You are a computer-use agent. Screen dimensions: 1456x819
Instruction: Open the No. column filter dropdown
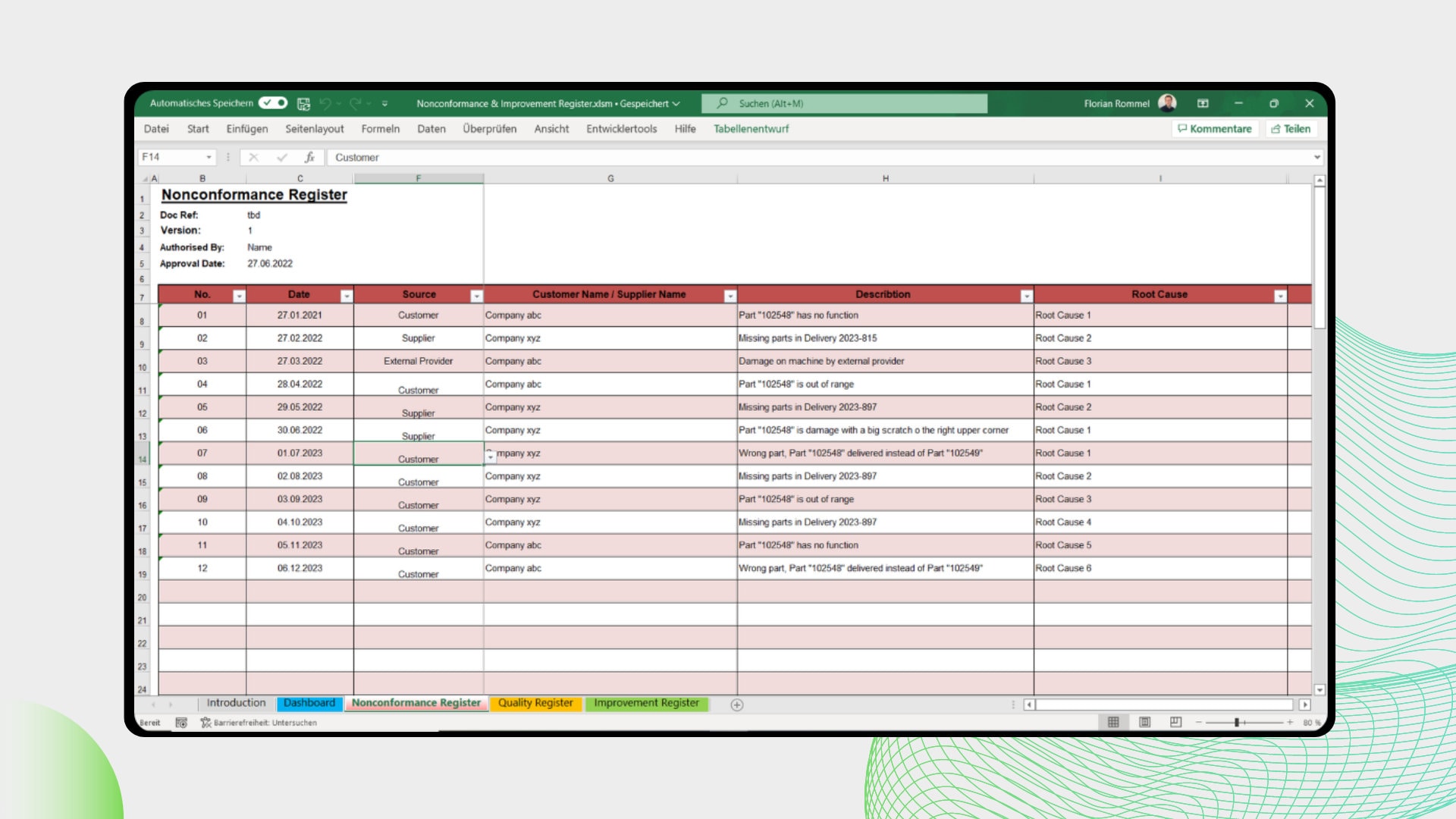tap(239, 296)
